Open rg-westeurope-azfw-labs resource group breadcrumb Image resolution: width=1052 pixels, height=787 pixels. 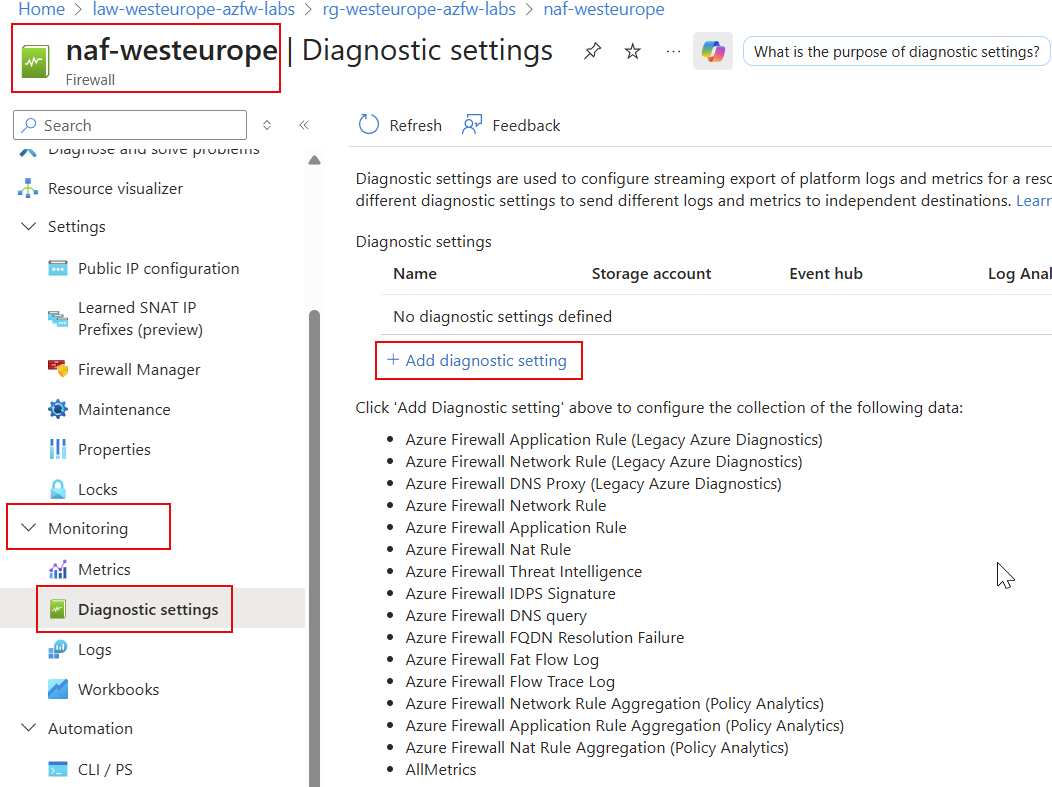point(419,9)
